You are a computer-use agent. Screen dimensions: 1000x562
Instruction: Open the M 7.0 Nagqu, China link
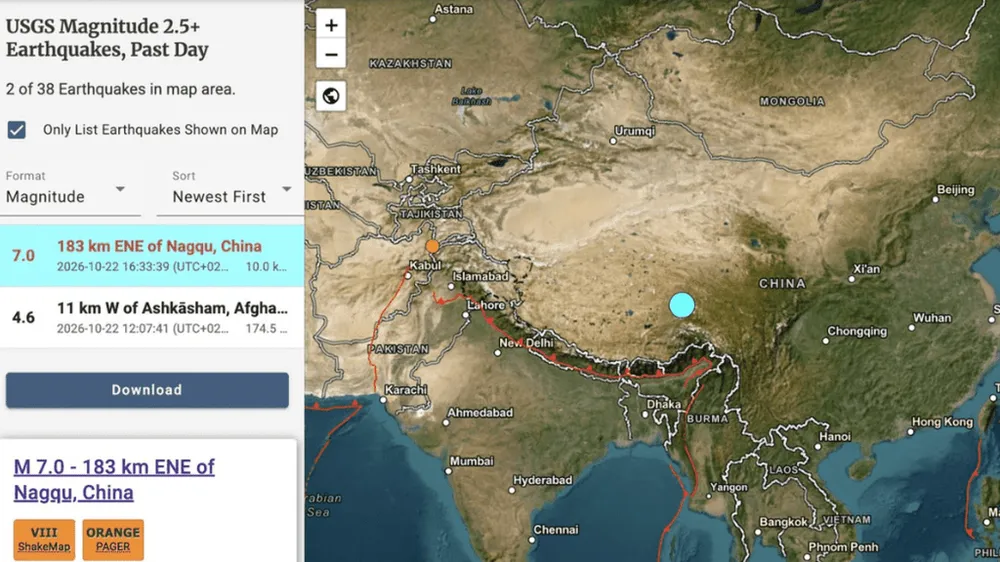(114, 480)
